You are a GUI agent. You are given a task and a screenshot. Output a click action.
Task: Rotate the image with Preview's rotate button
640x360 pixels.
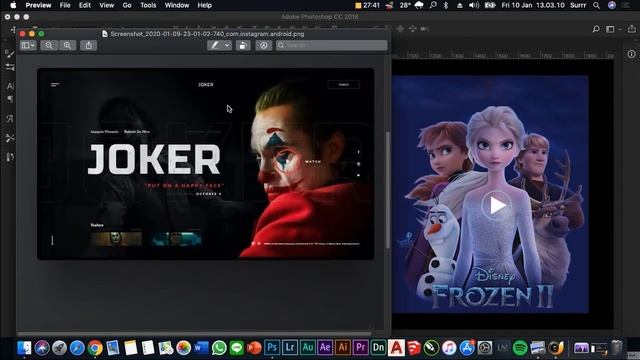243,45
